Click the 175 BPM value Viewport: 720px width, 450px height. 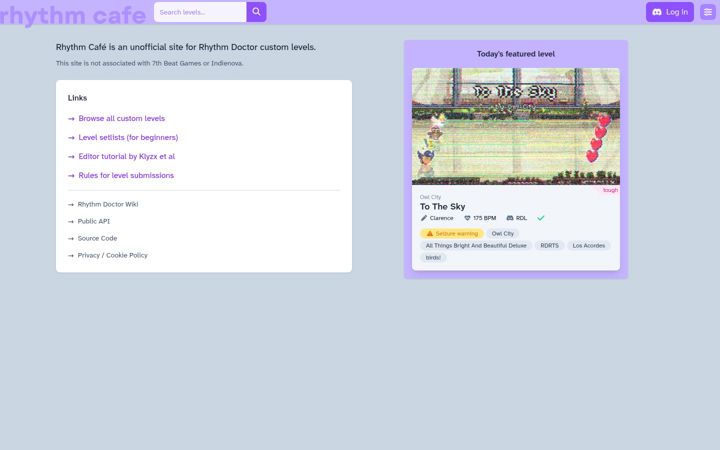(x=484, y=218)
